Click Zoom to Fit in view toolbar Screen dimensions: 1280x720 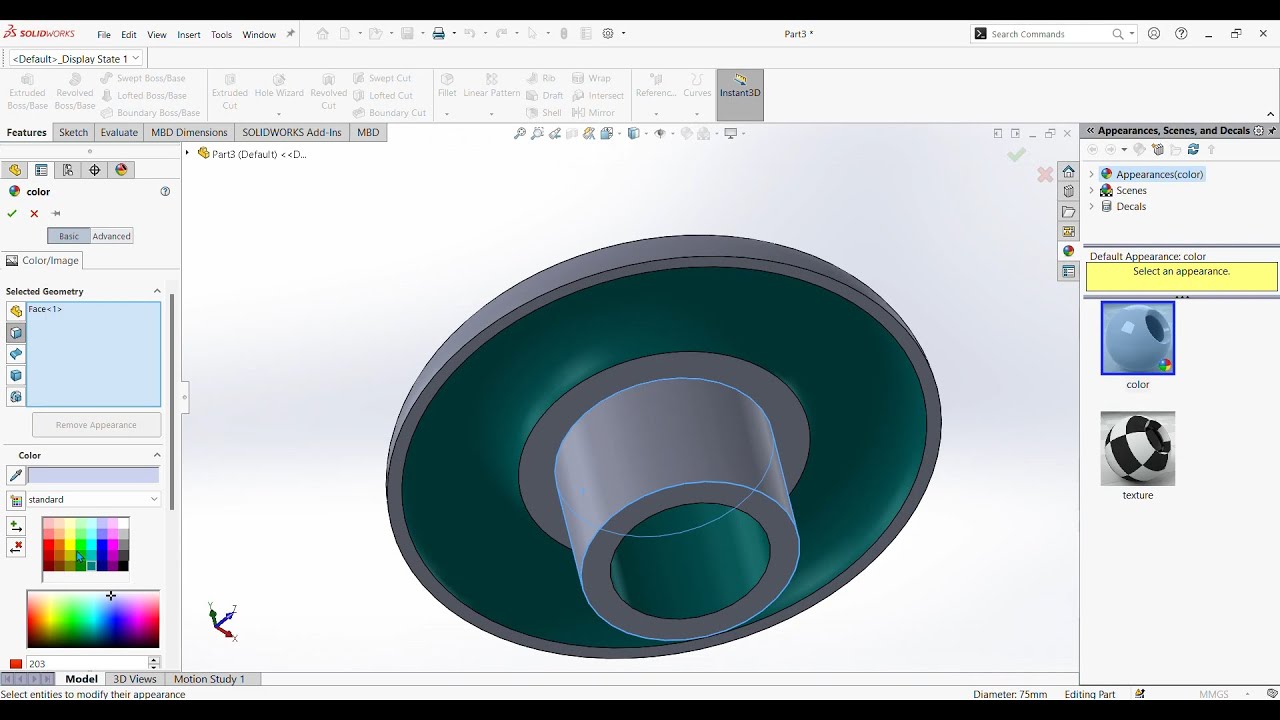coord(520,133)
